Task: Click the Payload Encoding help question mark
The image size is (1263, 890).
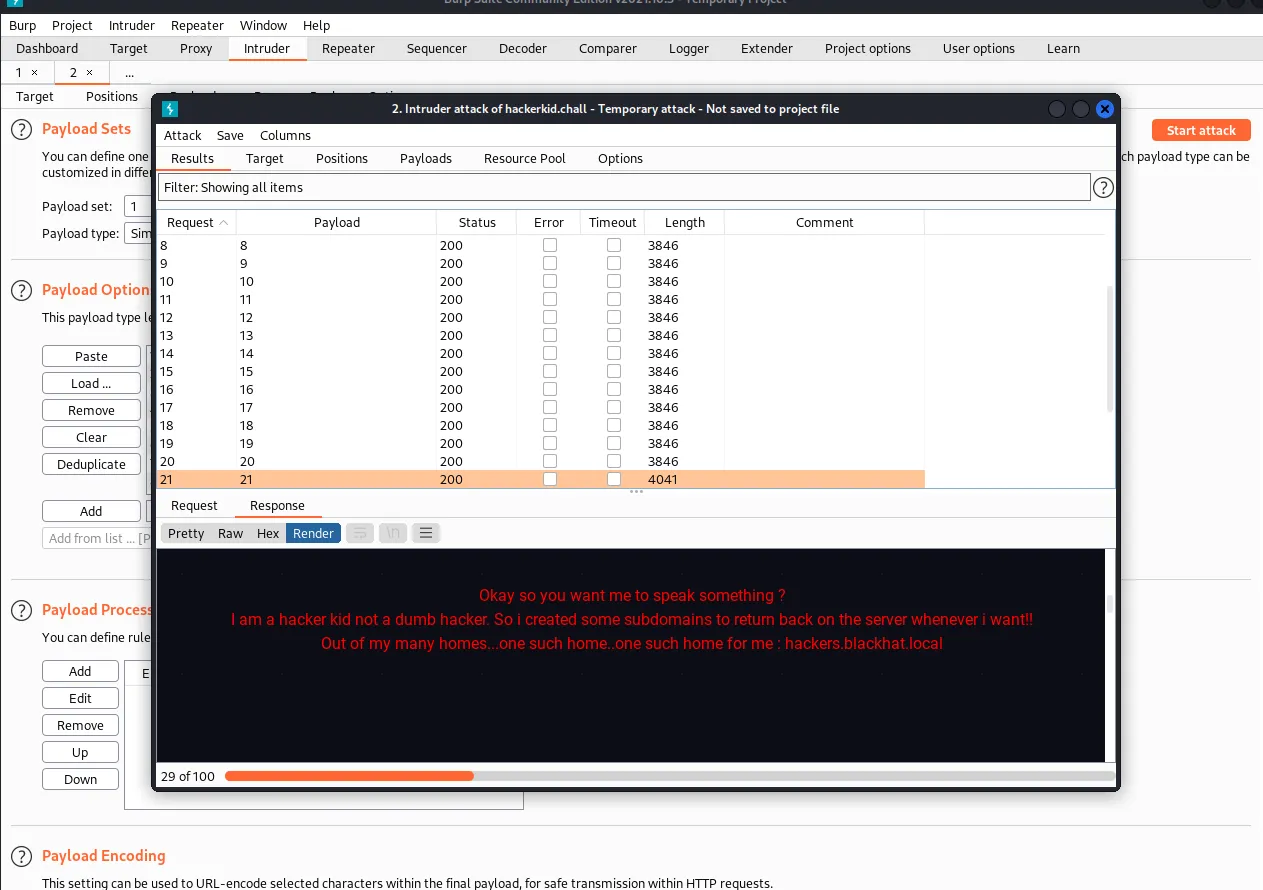Action: tap(20, 856)
